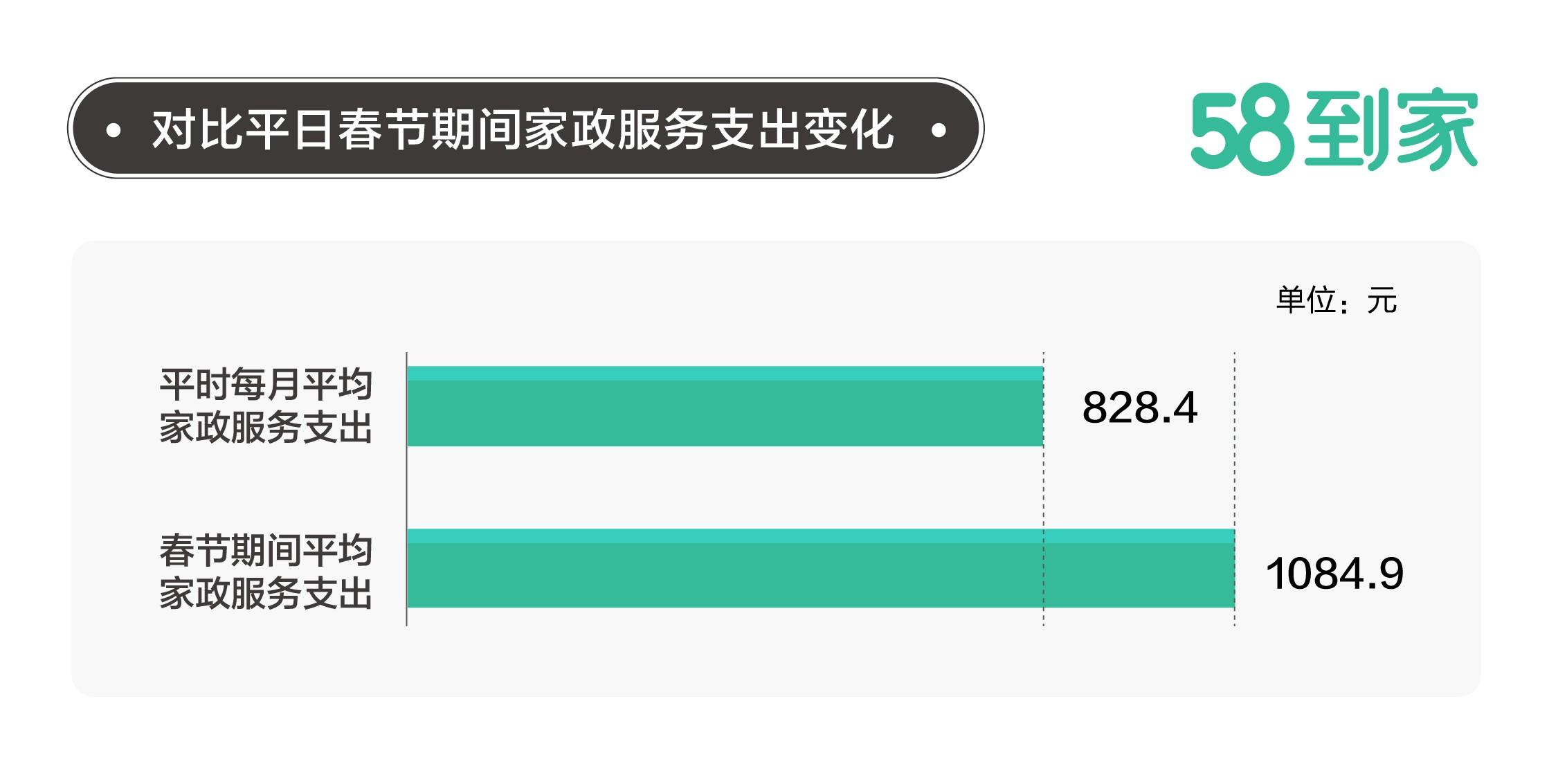This screenshot has width=1558, height=784.
Task: Click the 元 character in the unit label
Action: [x=1382, y=302]
